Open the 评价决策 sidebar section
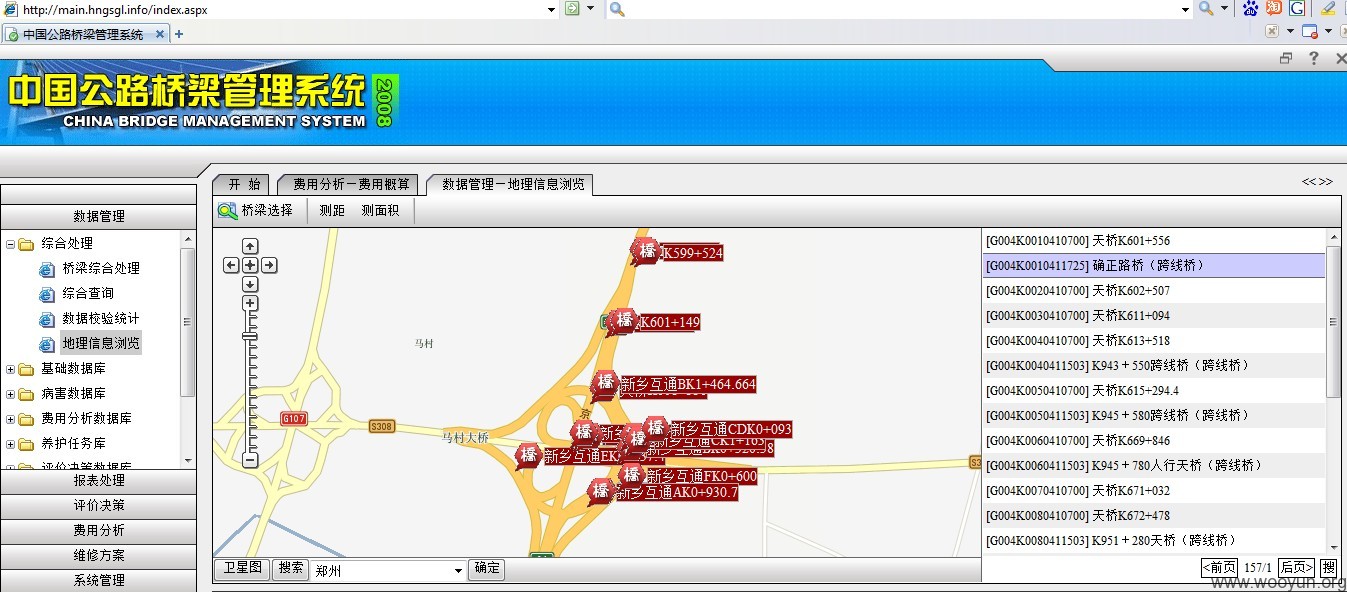 point(99,505)
